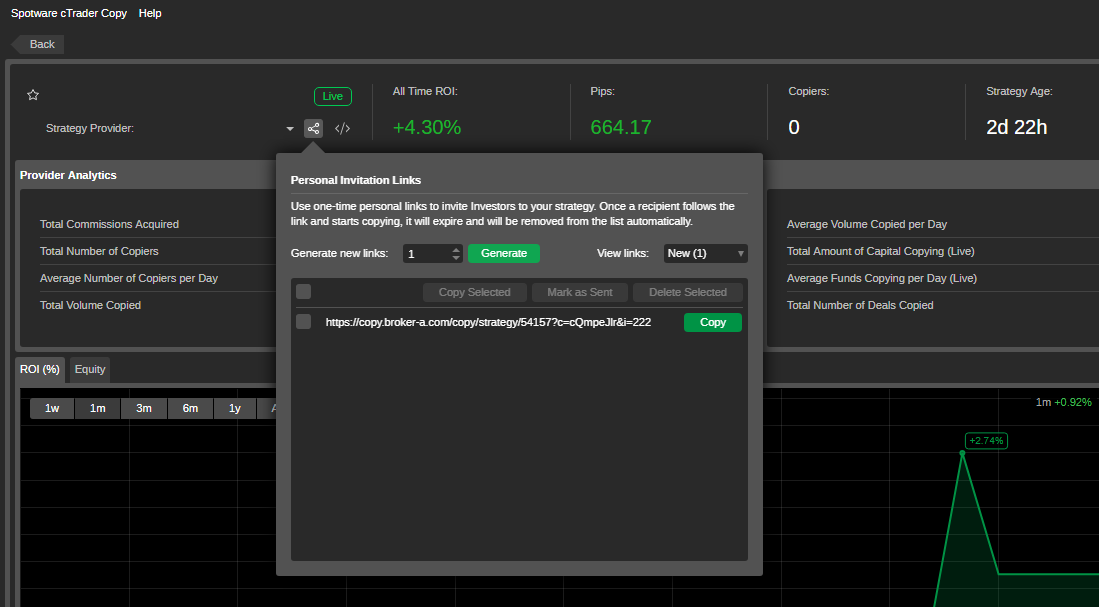1099x607 pixels.
Task: Copy the strategy invitation link
Action: (x=713, y=322)
